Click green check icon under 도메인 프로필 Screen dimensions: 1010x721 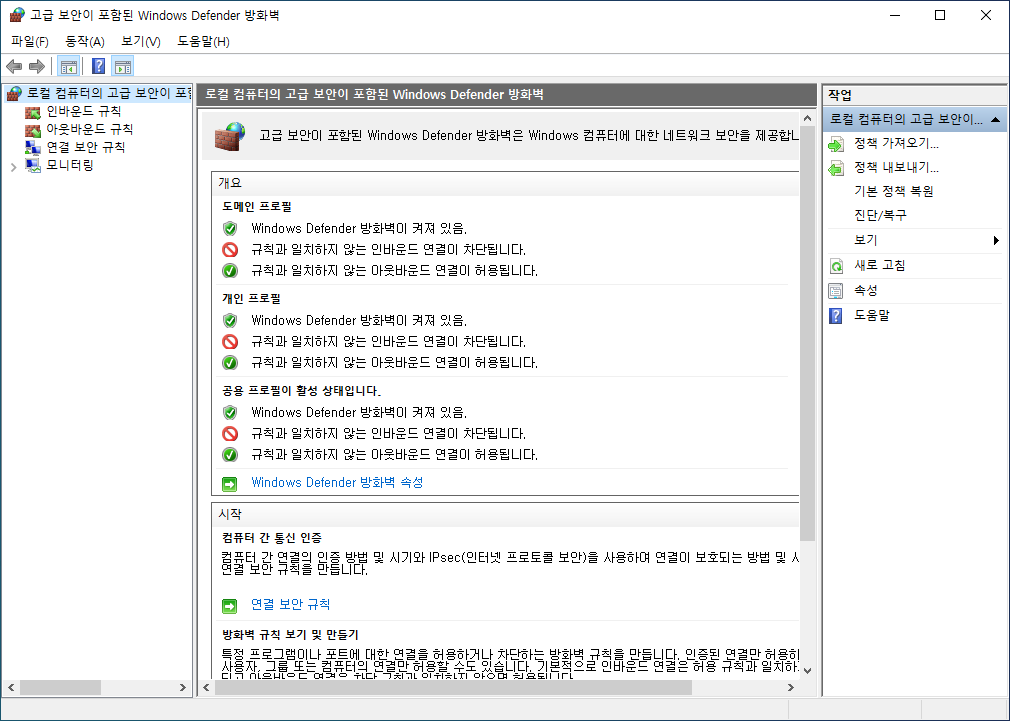230,271
